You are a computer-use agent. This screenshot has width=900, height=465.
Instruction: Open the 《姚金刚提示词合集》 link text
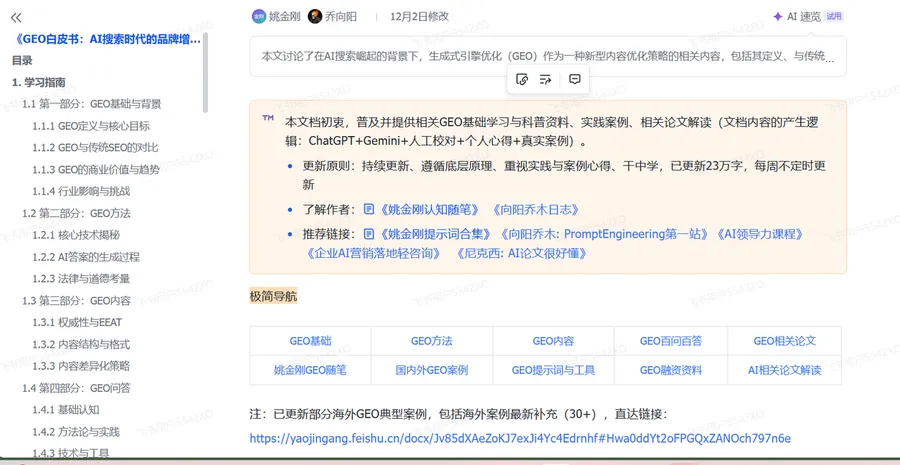435,234
